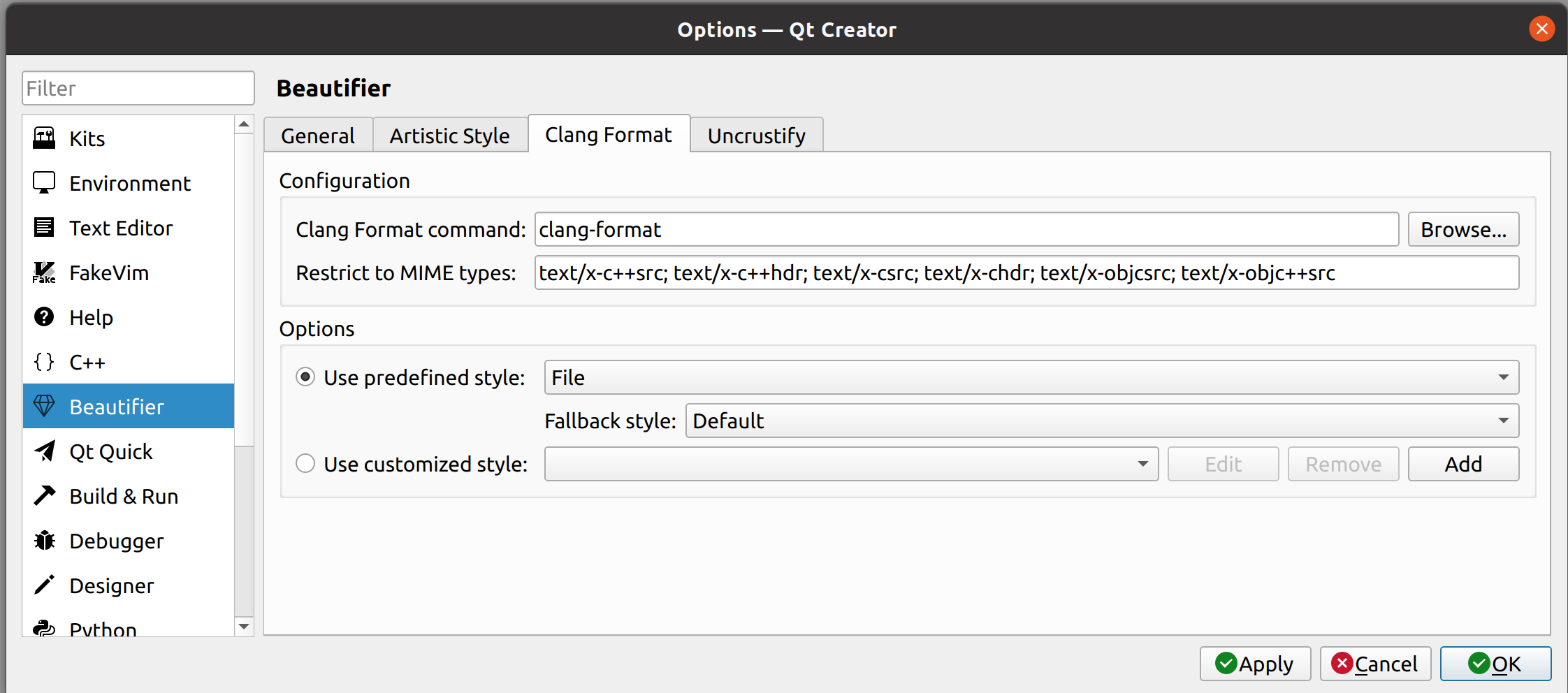This screenshot has width=1568, height=693.
Task: Click the category list scroll up arrow
Action: pos(244,124)
